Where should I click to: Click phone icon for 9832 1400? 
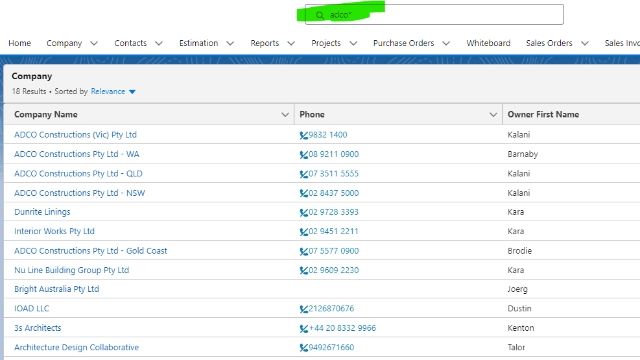click(x=304, y=135)
